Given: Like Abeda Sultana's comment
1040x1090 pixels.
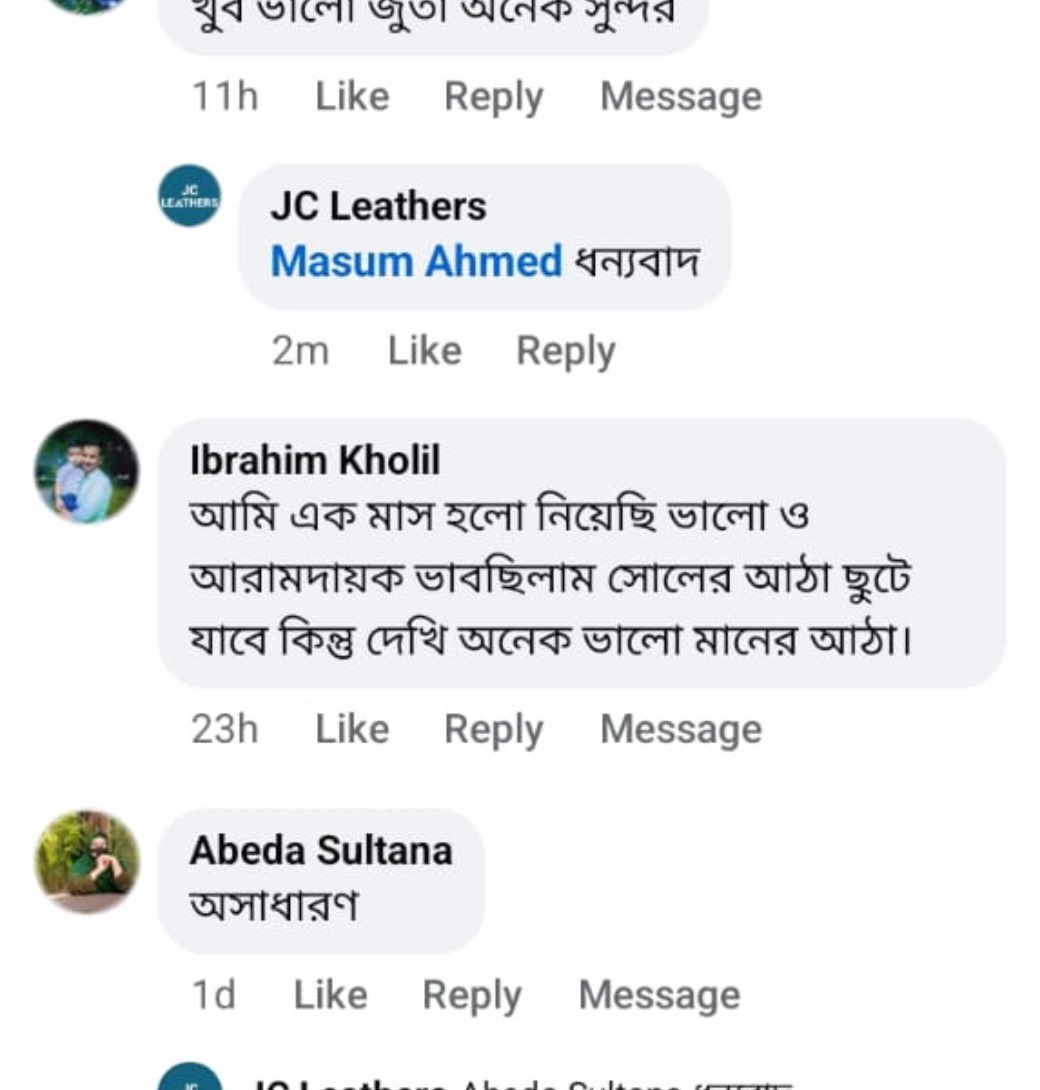Looking at the screenshot, I should 330,995.
